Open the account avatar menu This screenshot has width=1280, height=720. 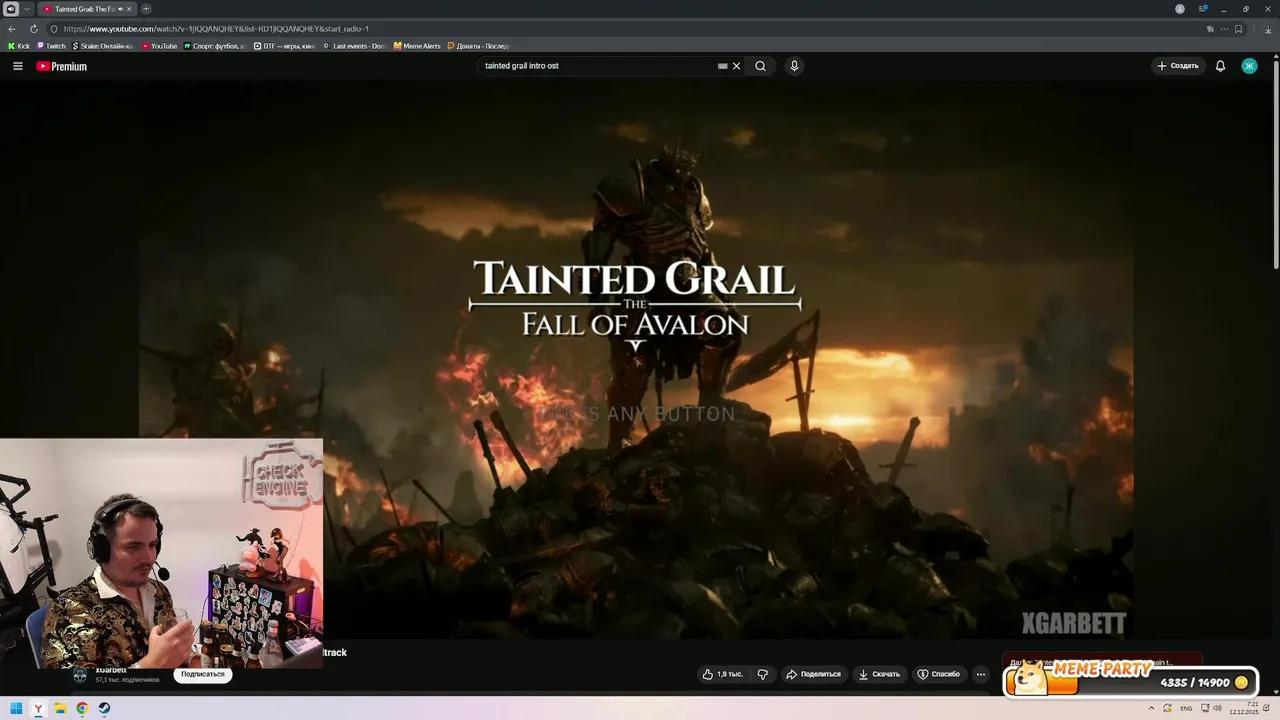(x=1249, y=66)
